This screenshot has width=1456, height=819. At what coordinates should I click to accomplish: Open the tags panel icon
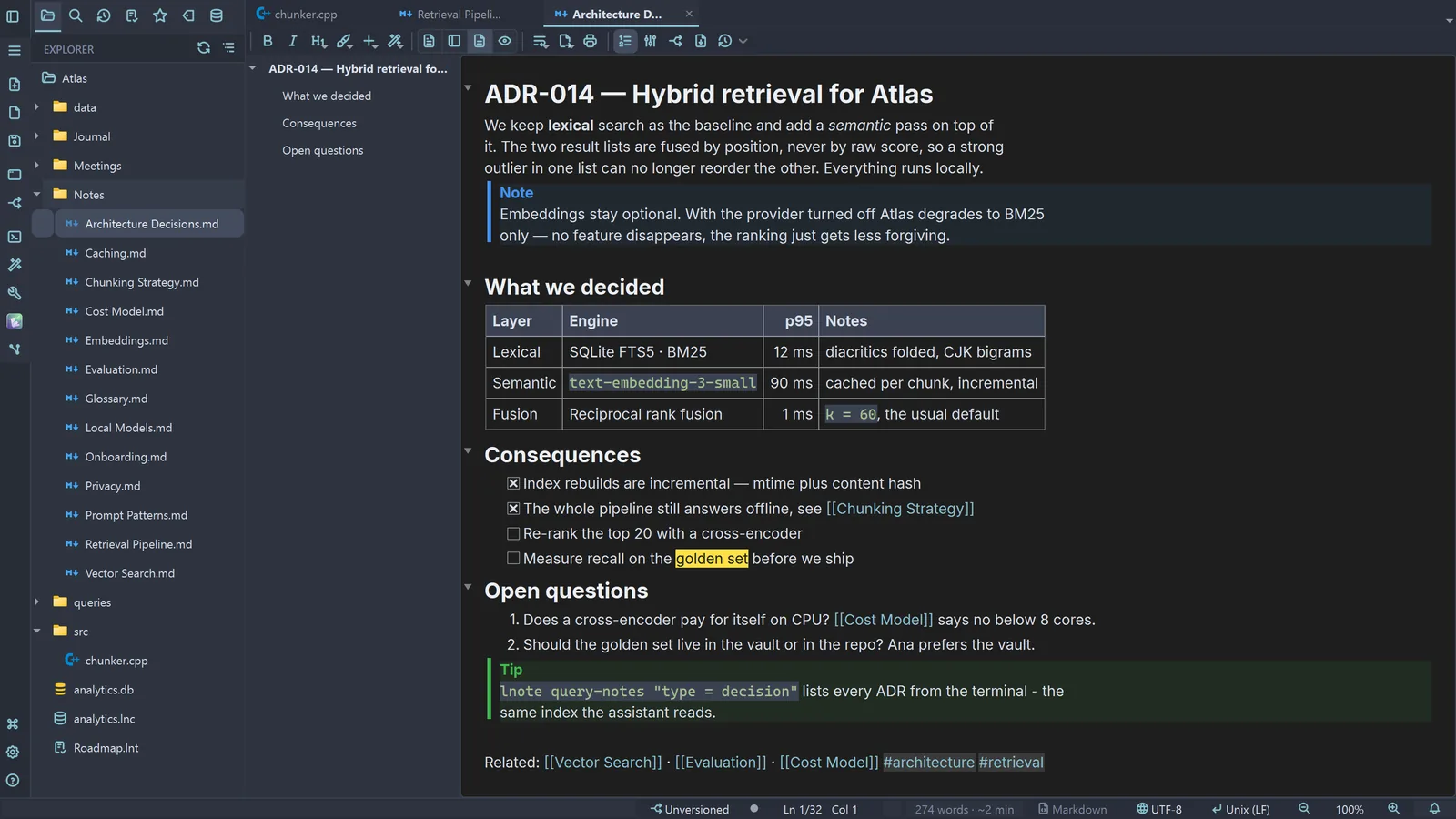188,15
